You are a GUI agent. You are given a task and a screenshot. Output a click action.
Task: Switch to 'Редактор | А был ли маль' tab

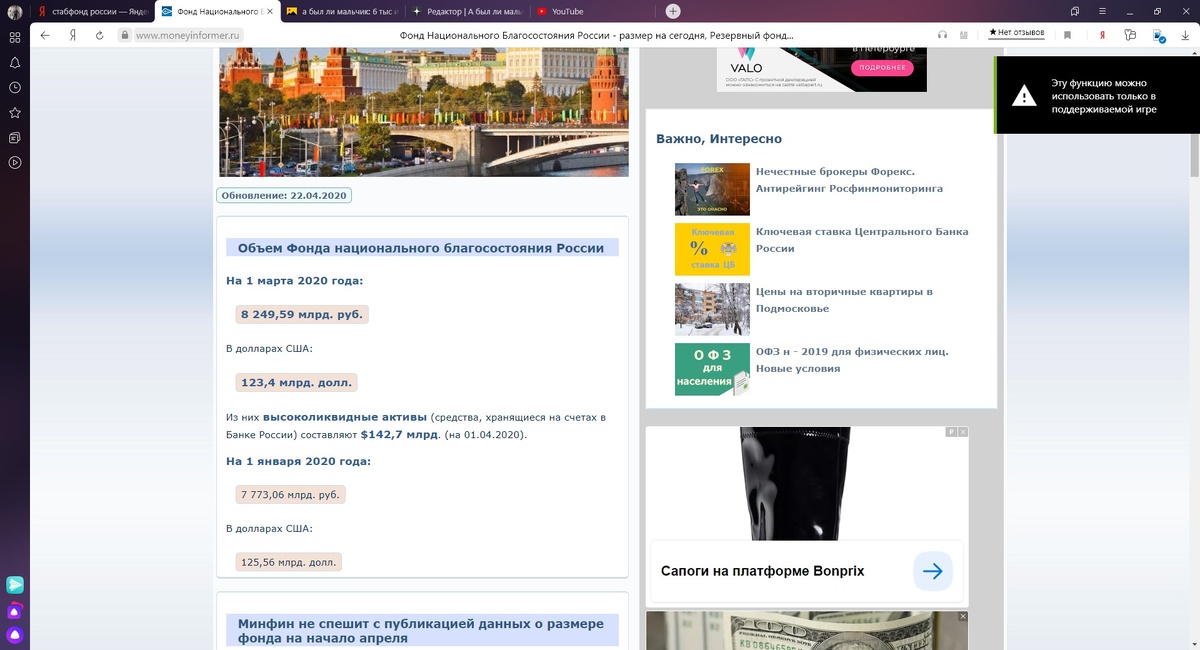coord(466,11)
